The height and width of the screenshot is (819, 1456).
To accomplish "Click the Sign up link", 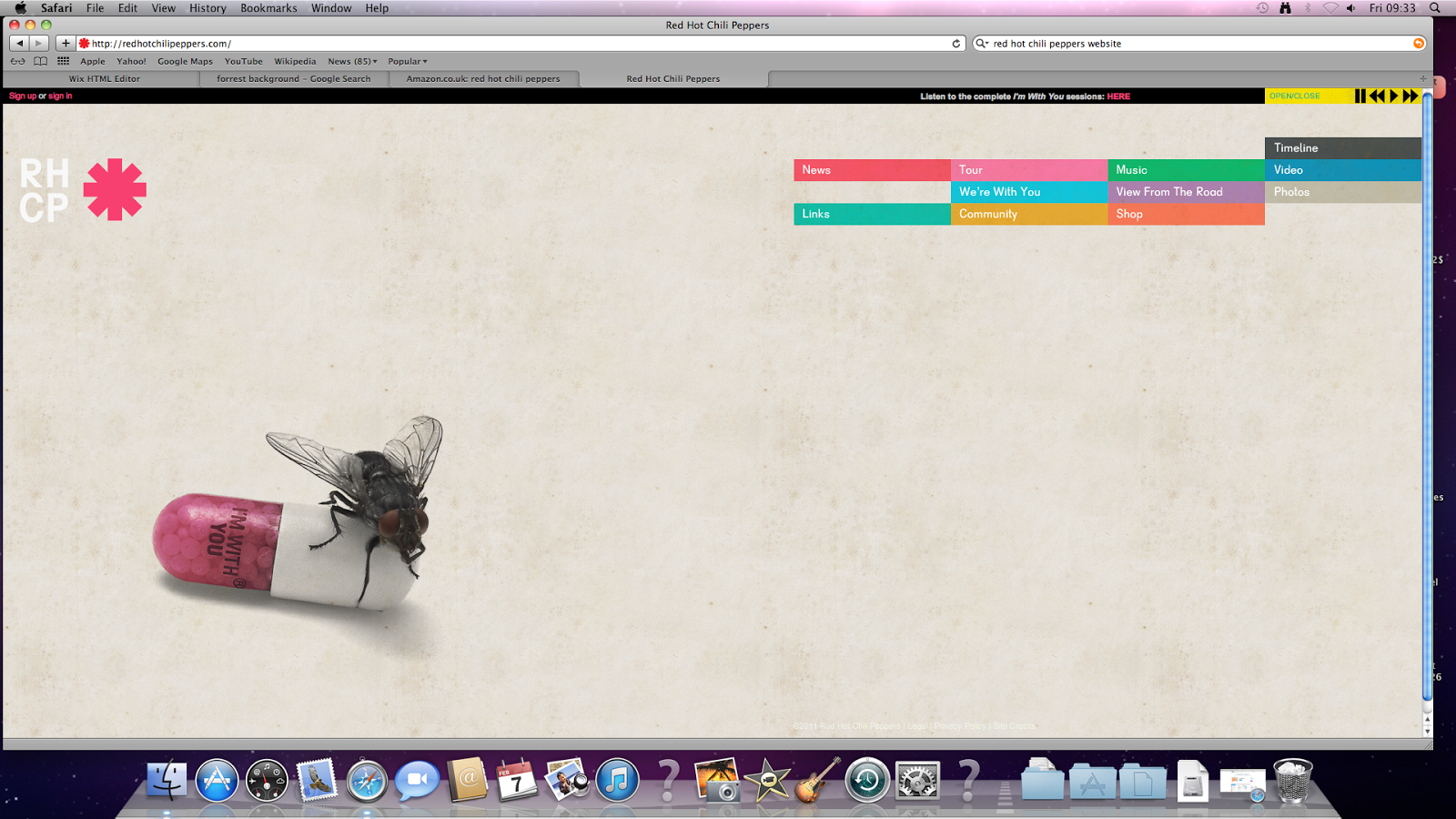I will coord(23,96).
